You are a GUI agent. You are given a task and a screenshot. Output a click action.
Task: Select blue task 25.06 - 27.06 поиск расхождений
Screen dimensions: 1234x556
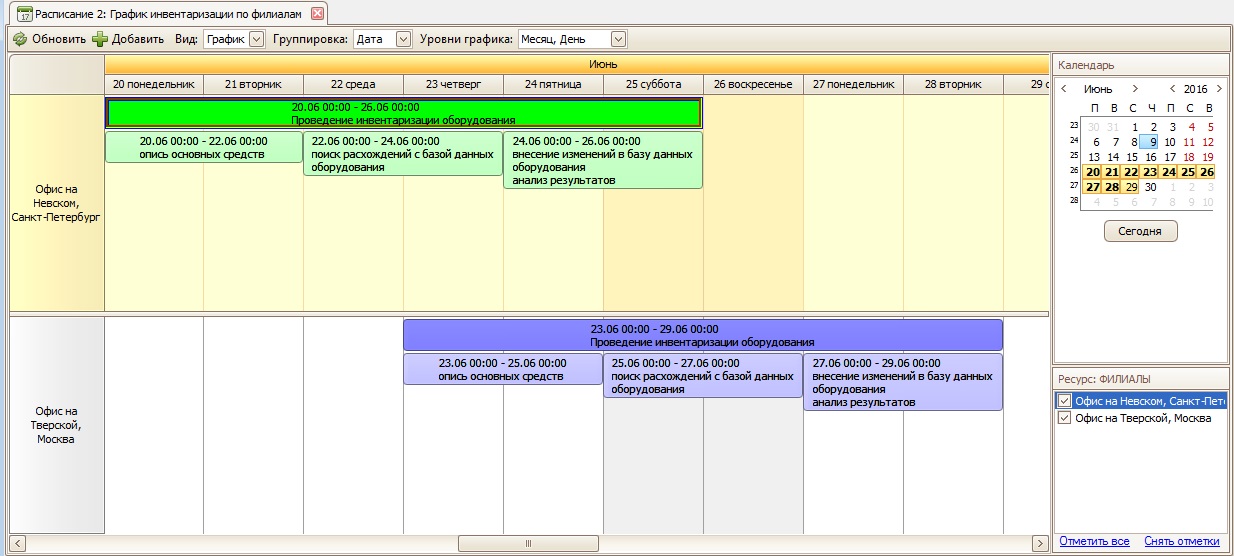[703, 376]
